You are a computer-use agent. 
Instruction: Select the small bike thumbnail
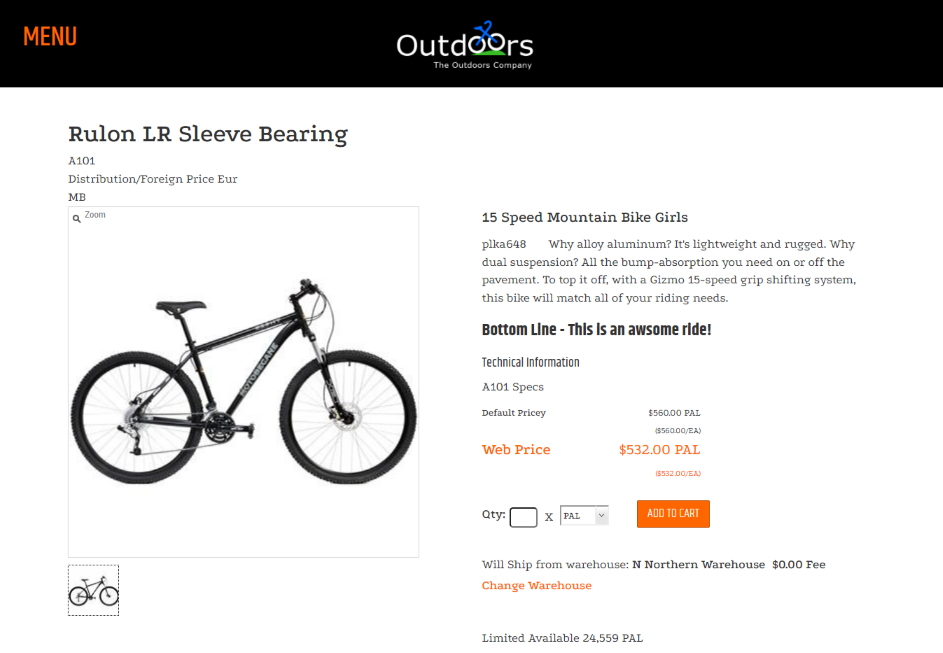(x=93, y=590)
